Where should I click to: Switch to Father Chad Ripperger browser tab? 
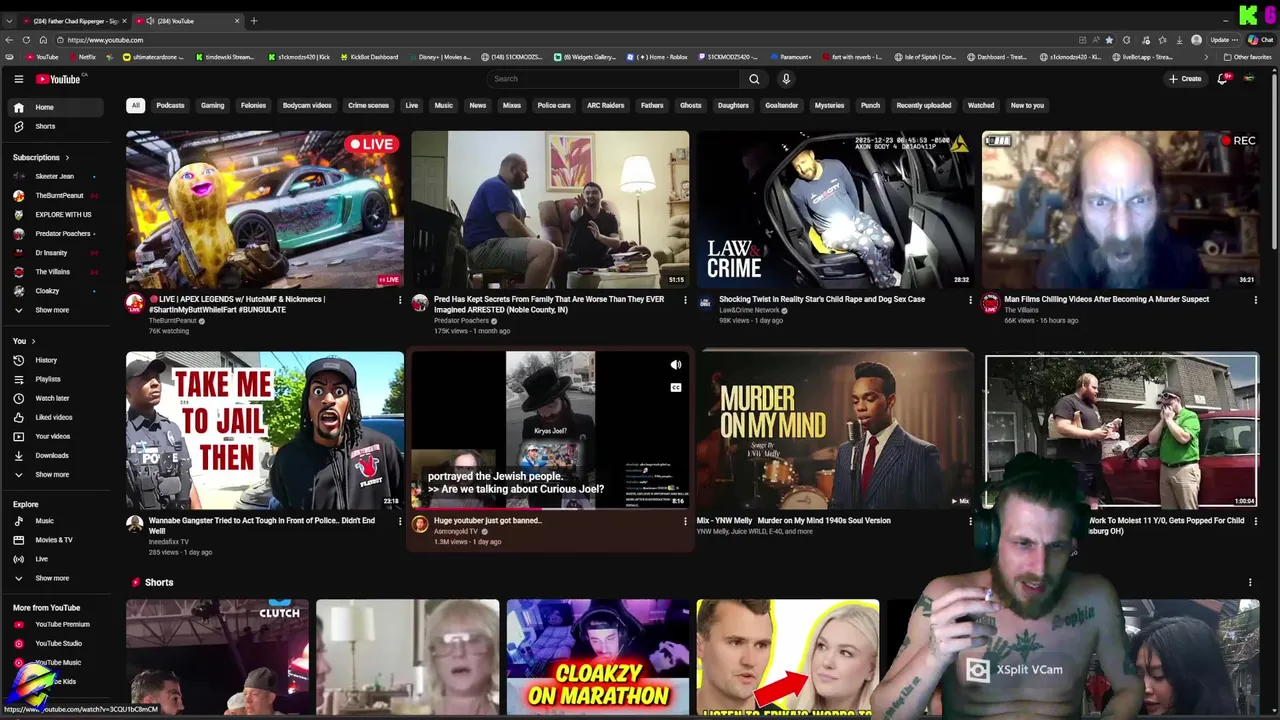75,21
